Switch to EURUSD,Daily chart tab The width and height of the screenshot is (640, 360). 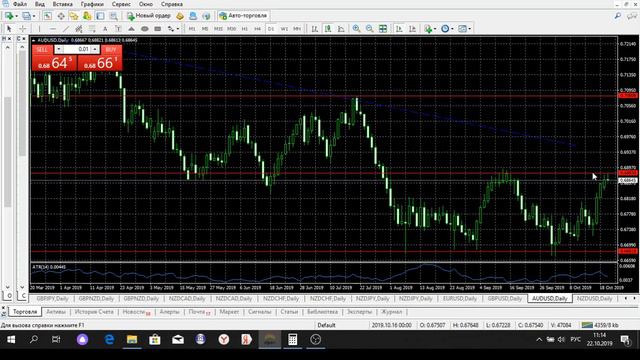(460, 298)
